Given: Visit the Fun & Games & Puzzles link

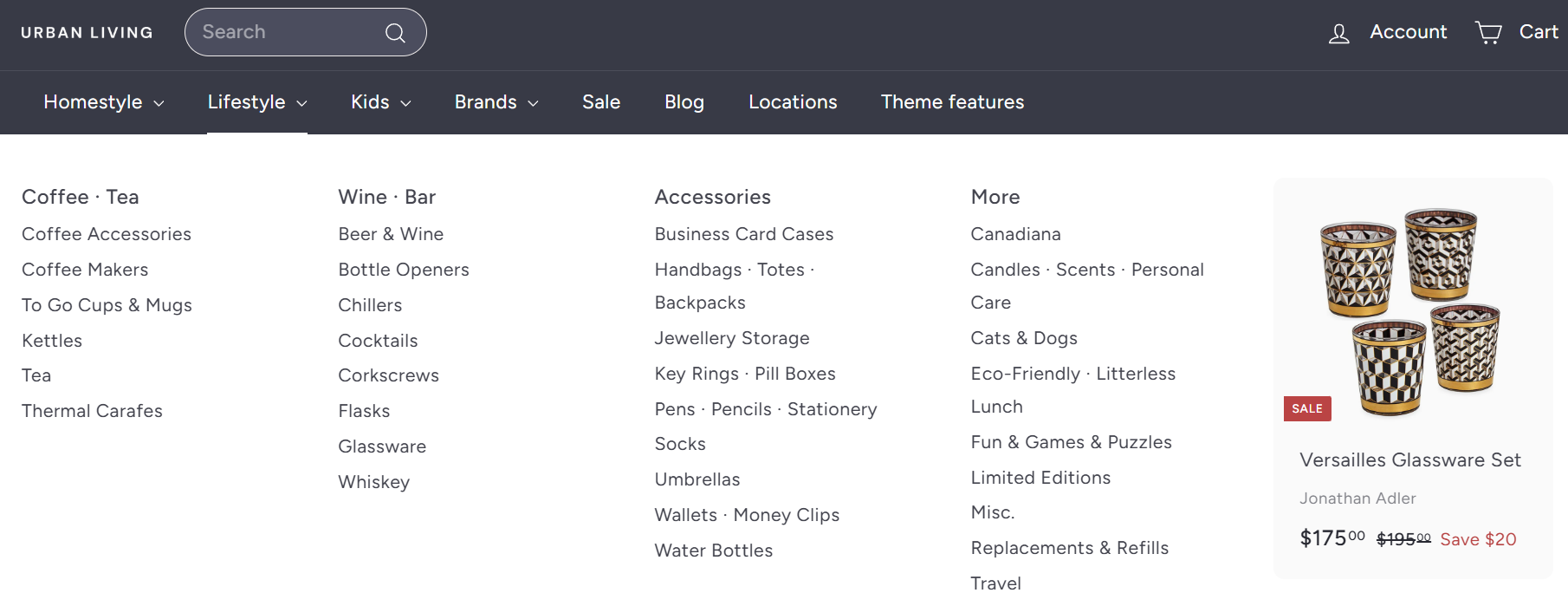Looking at the screenshot, I should point(1071,442).
